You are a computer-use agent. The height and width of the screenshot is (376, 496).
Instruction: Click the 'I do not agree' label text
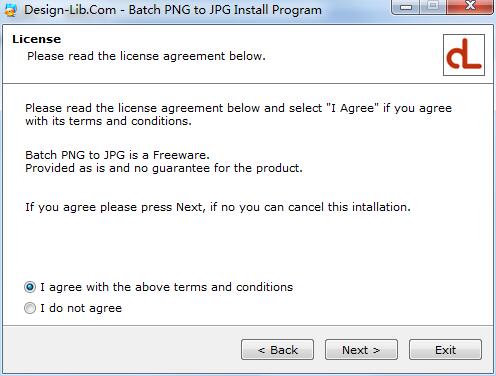pos(81,308)
